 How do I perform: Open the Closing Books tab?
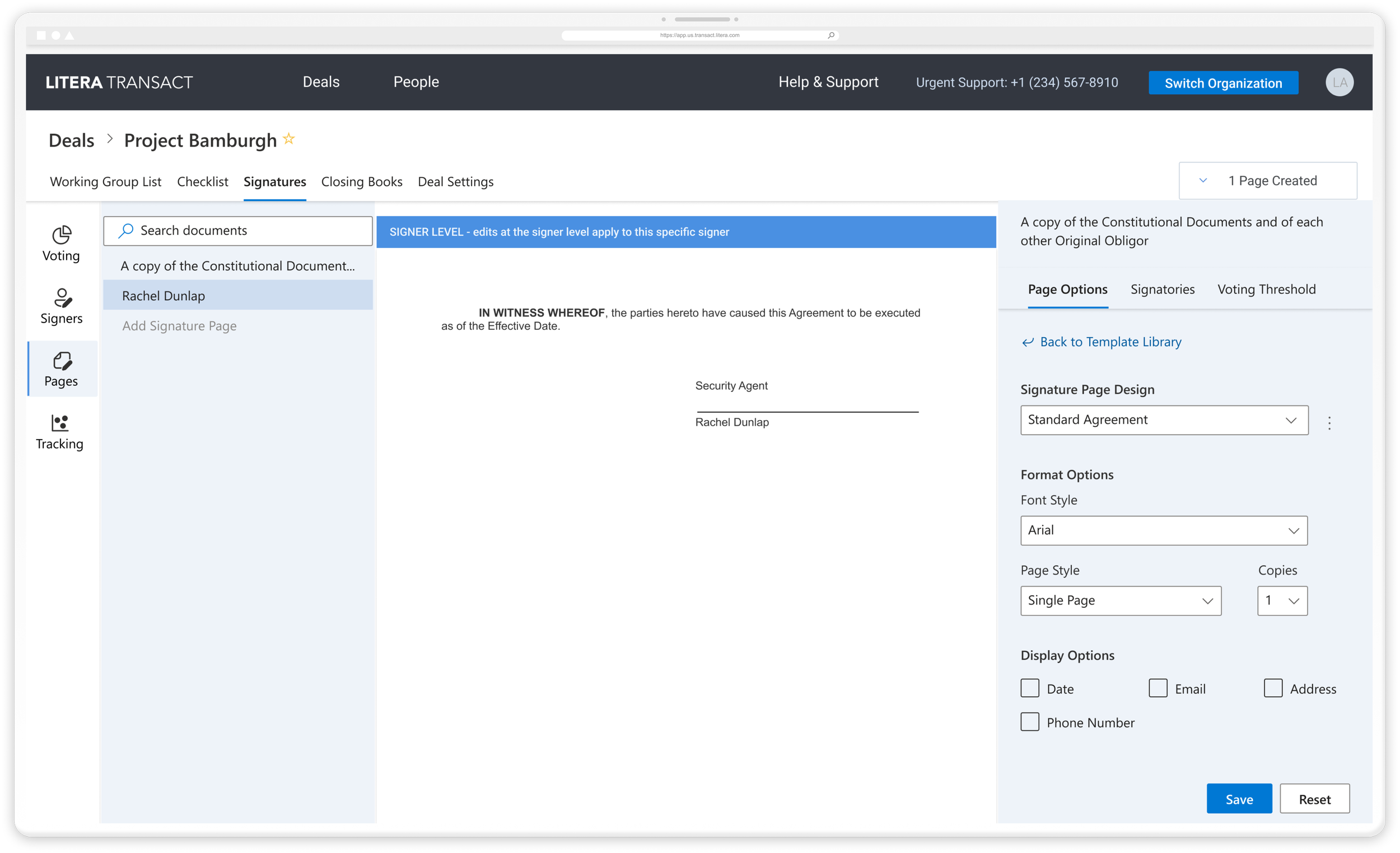[361, 182]
